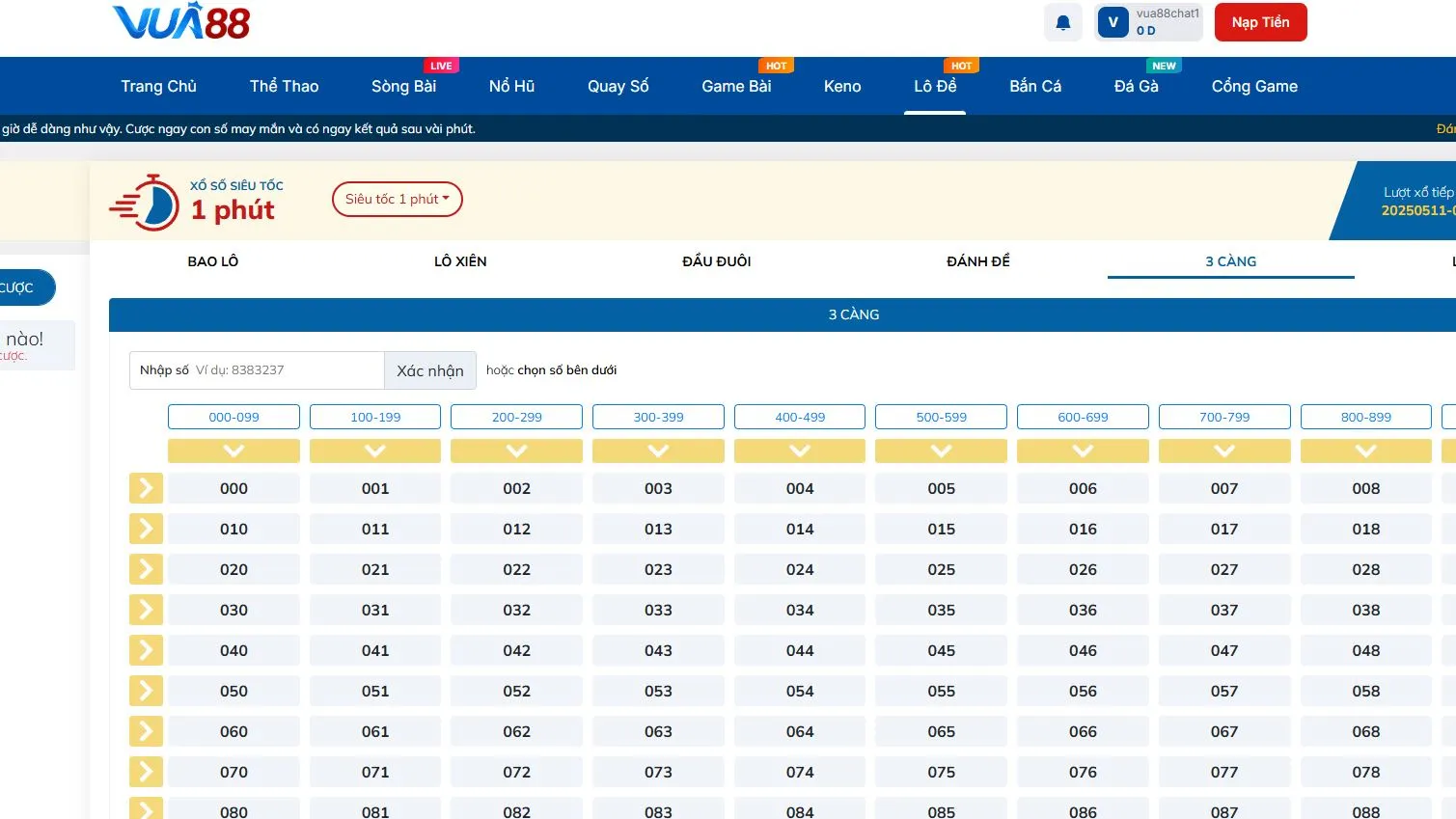The image size is (1456, 819).
Task: Click yellow arrow beside row 000
Action: pos(146,488)
